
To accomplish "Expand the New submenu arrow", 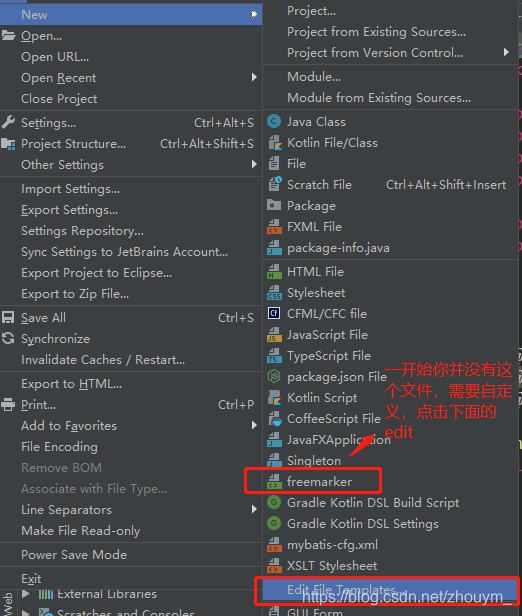I will point(254,15).
